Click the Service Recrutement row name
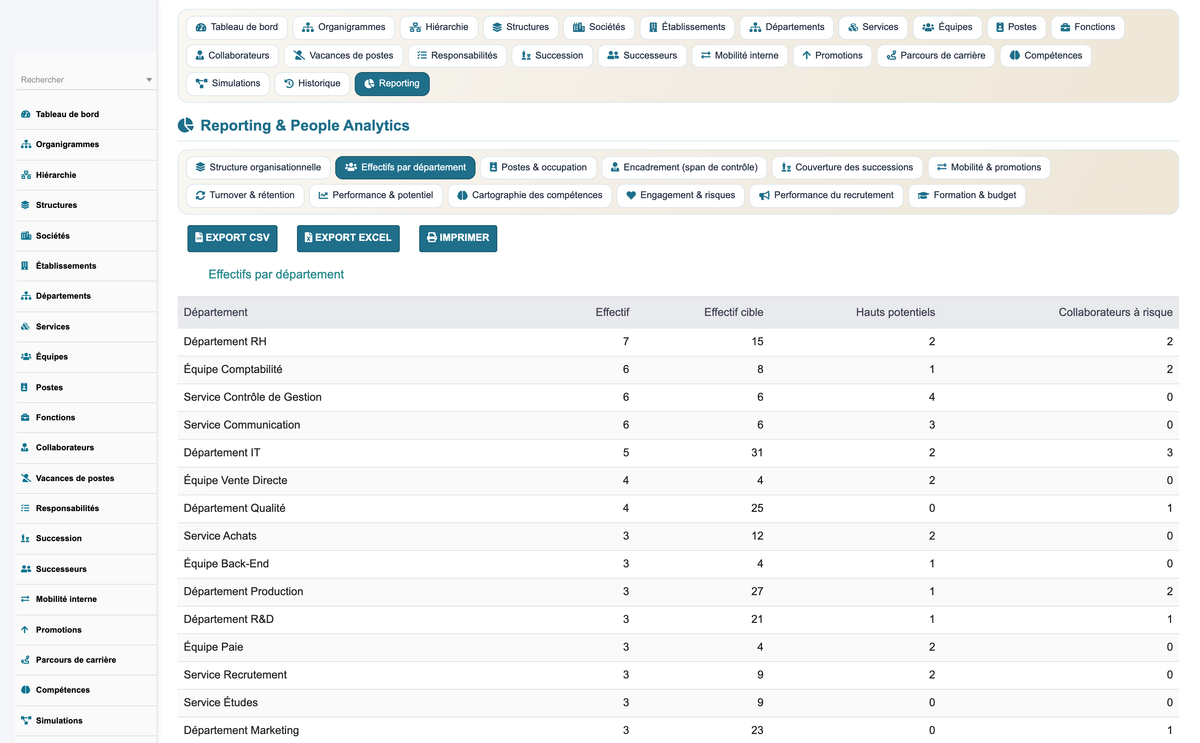The height and width of the screenshot is (743, 1200). pos(235,675)
